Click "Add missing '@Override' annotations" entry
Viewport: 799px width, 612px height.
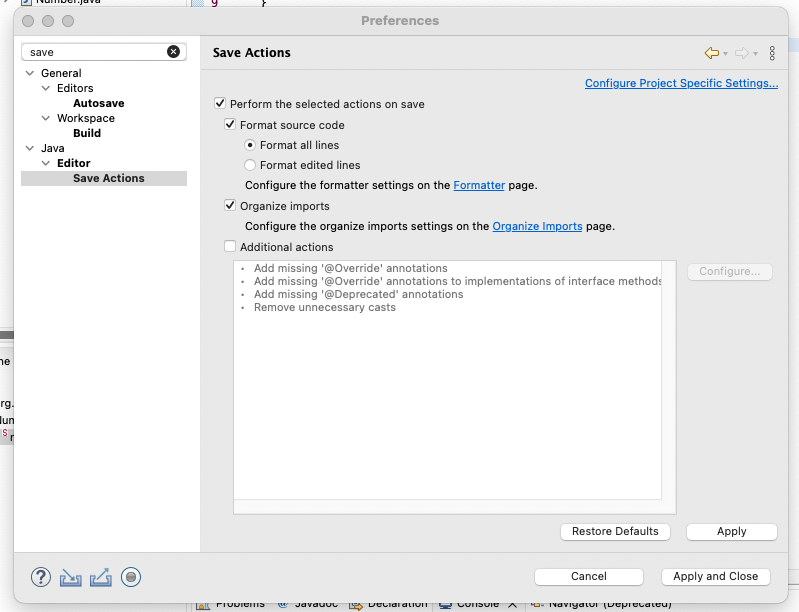[351, 268]
